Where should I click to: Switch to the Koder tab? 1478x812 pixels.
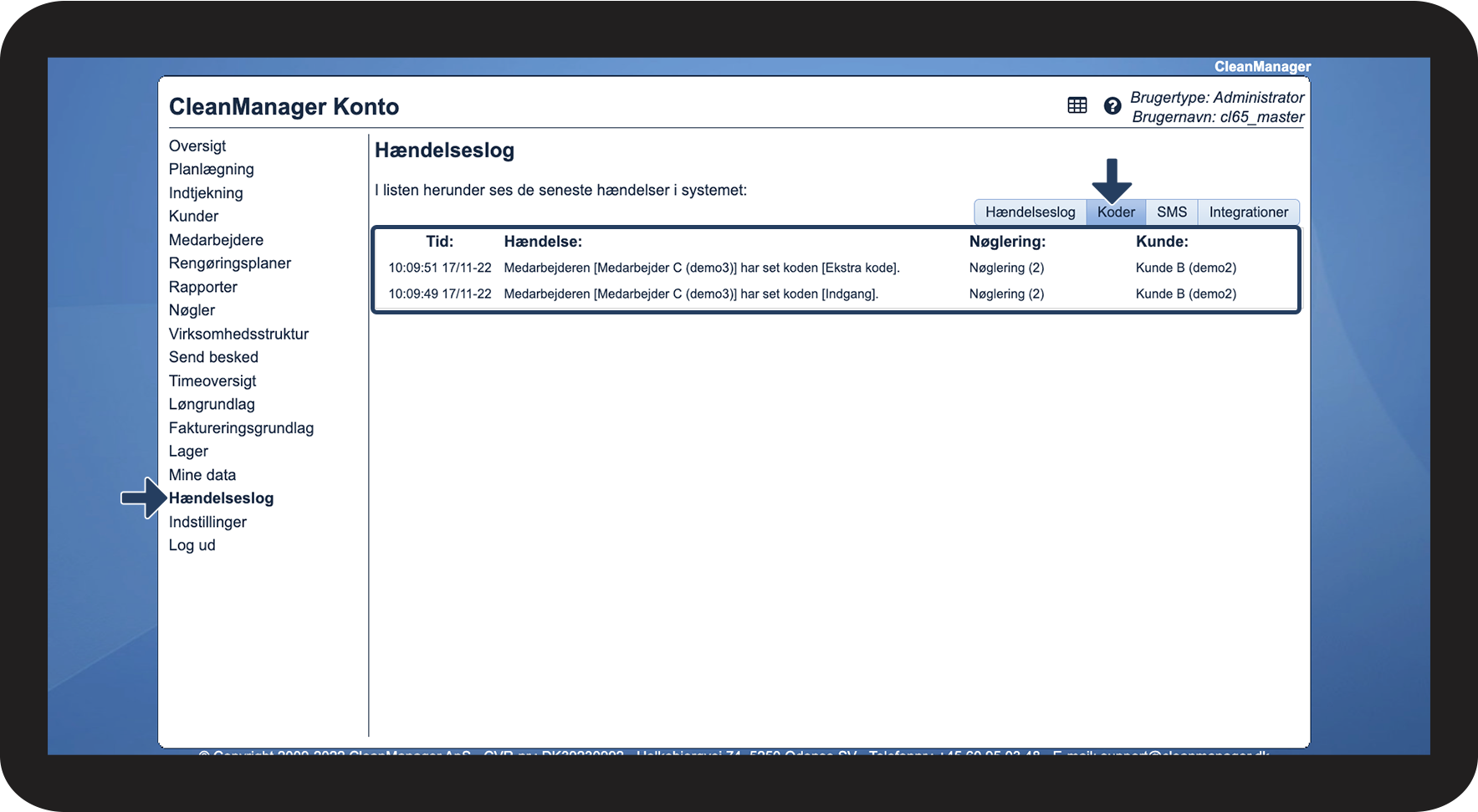click(x=1116, y=212)
